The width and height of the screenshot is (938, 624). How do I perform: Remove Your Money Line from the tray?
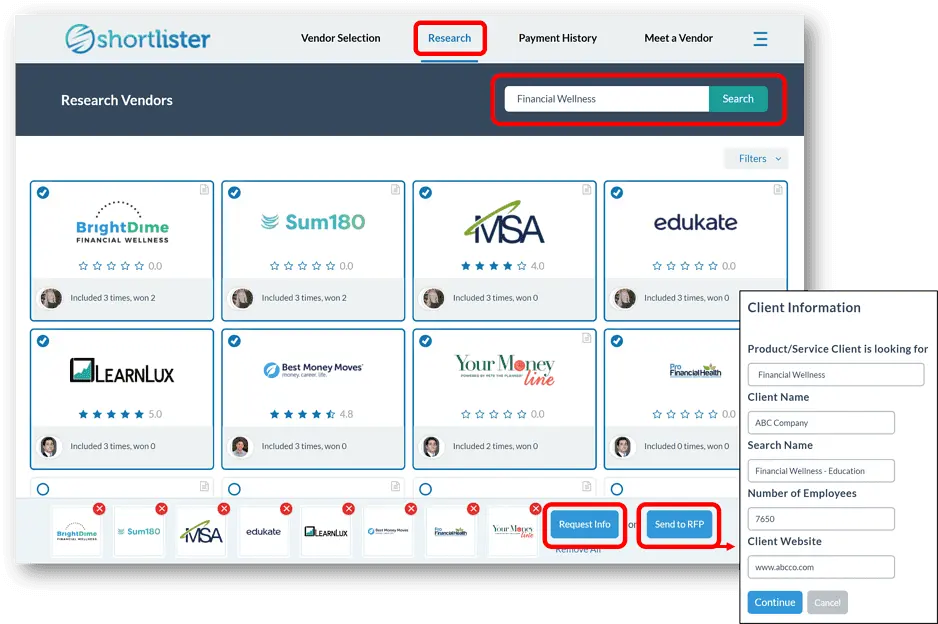(x=535, y=509)
